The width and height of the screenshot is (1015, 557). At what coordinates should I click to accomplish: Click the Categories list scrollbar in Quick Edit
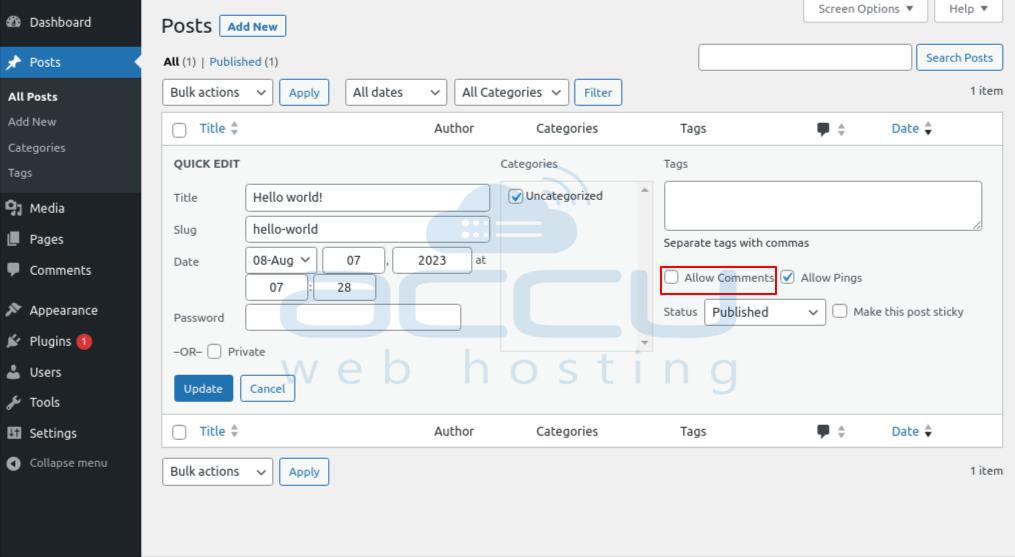[x=644, y=265]
